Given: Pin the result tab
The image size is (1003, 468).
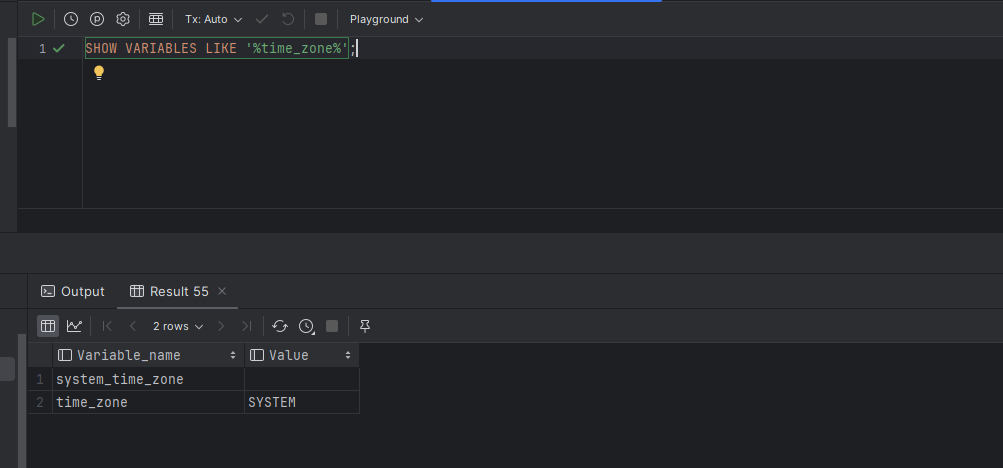Looking at the screenshot, I should (365, 326).
